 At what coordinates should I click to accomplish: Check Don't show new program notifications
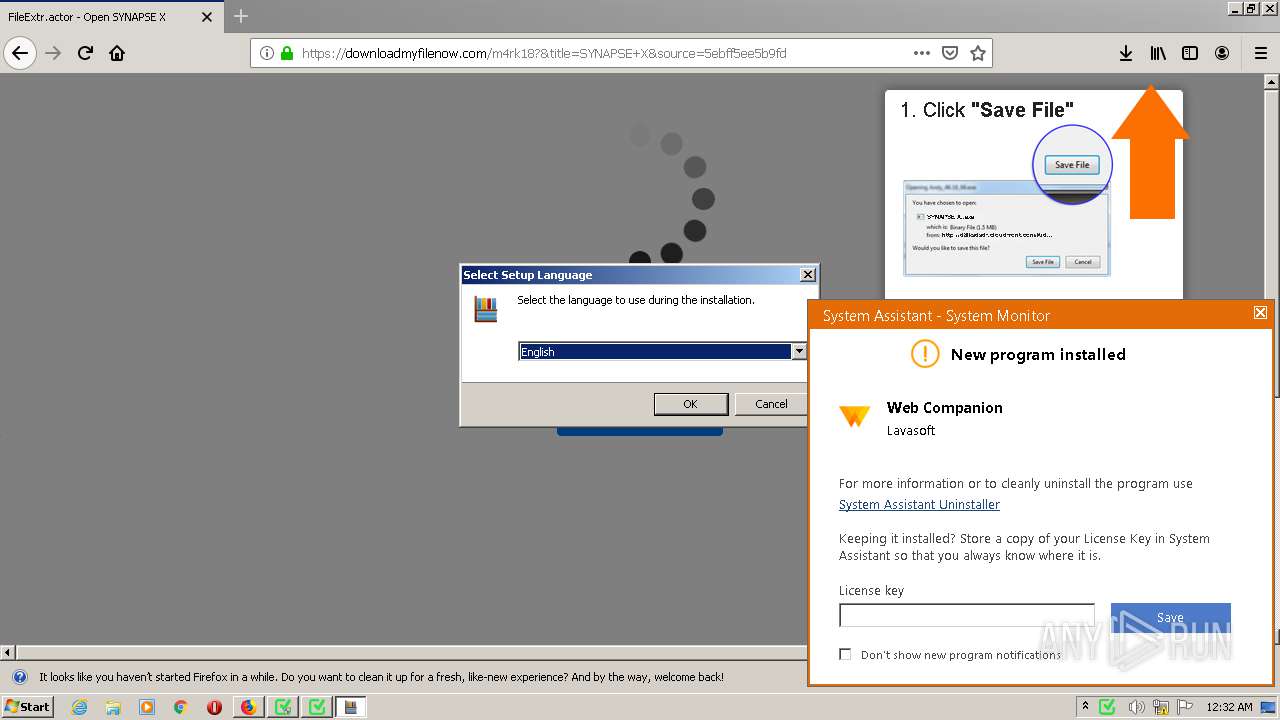tap(845, 654)
